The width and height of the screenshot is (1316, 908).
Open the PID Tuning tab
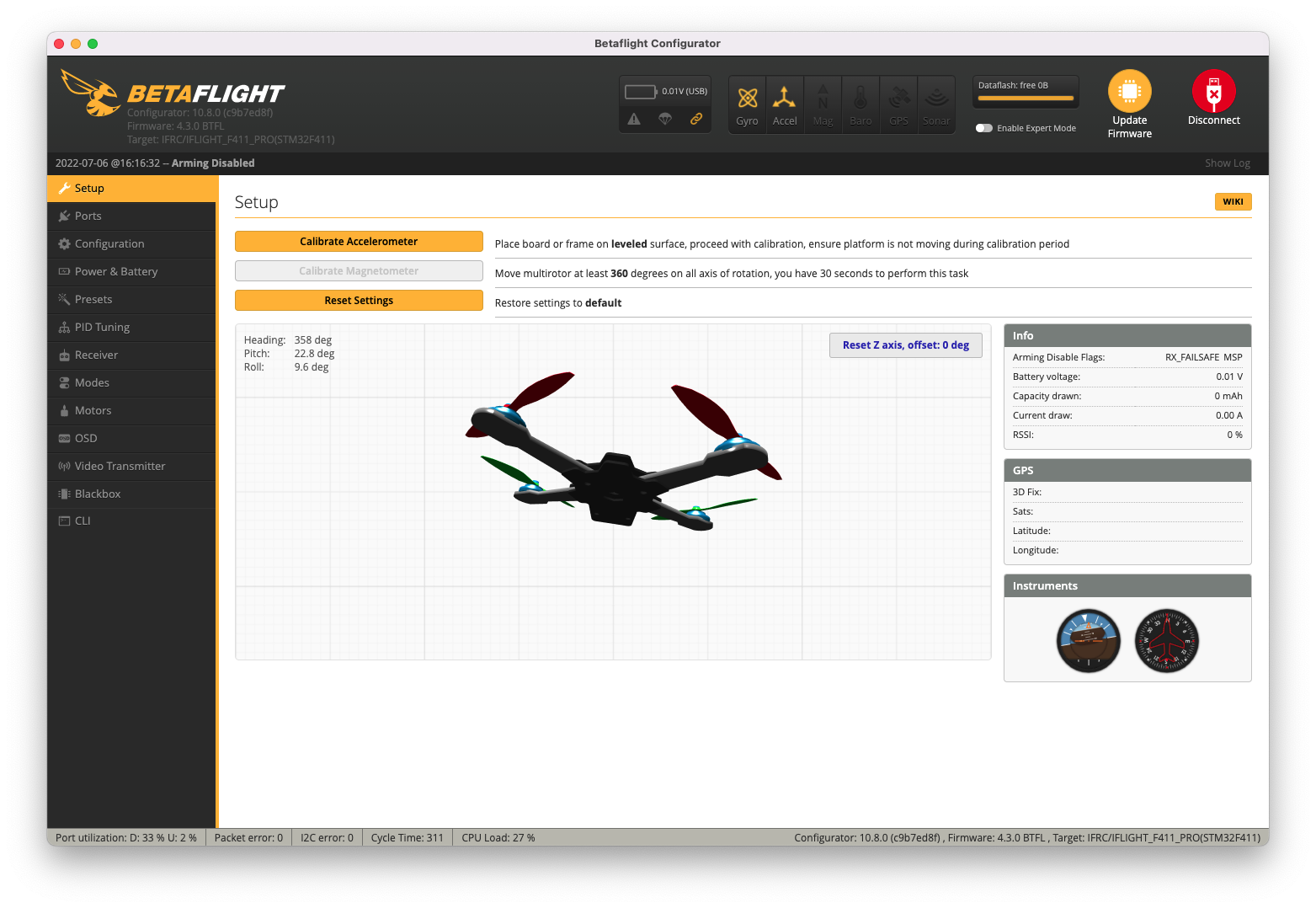(x=131, y=327)
